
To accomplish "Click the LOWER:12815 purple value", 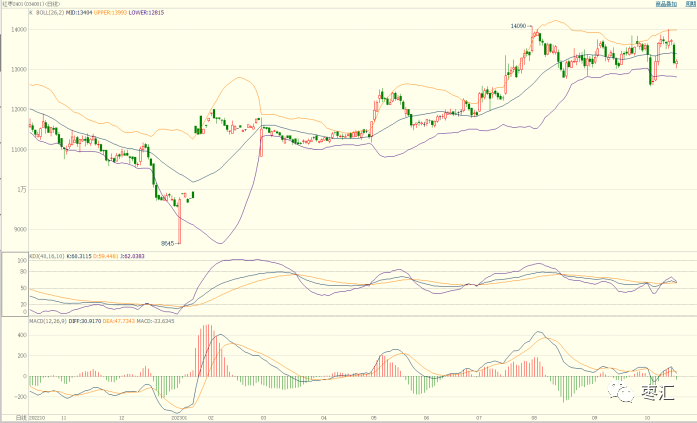I will [146, 13].
